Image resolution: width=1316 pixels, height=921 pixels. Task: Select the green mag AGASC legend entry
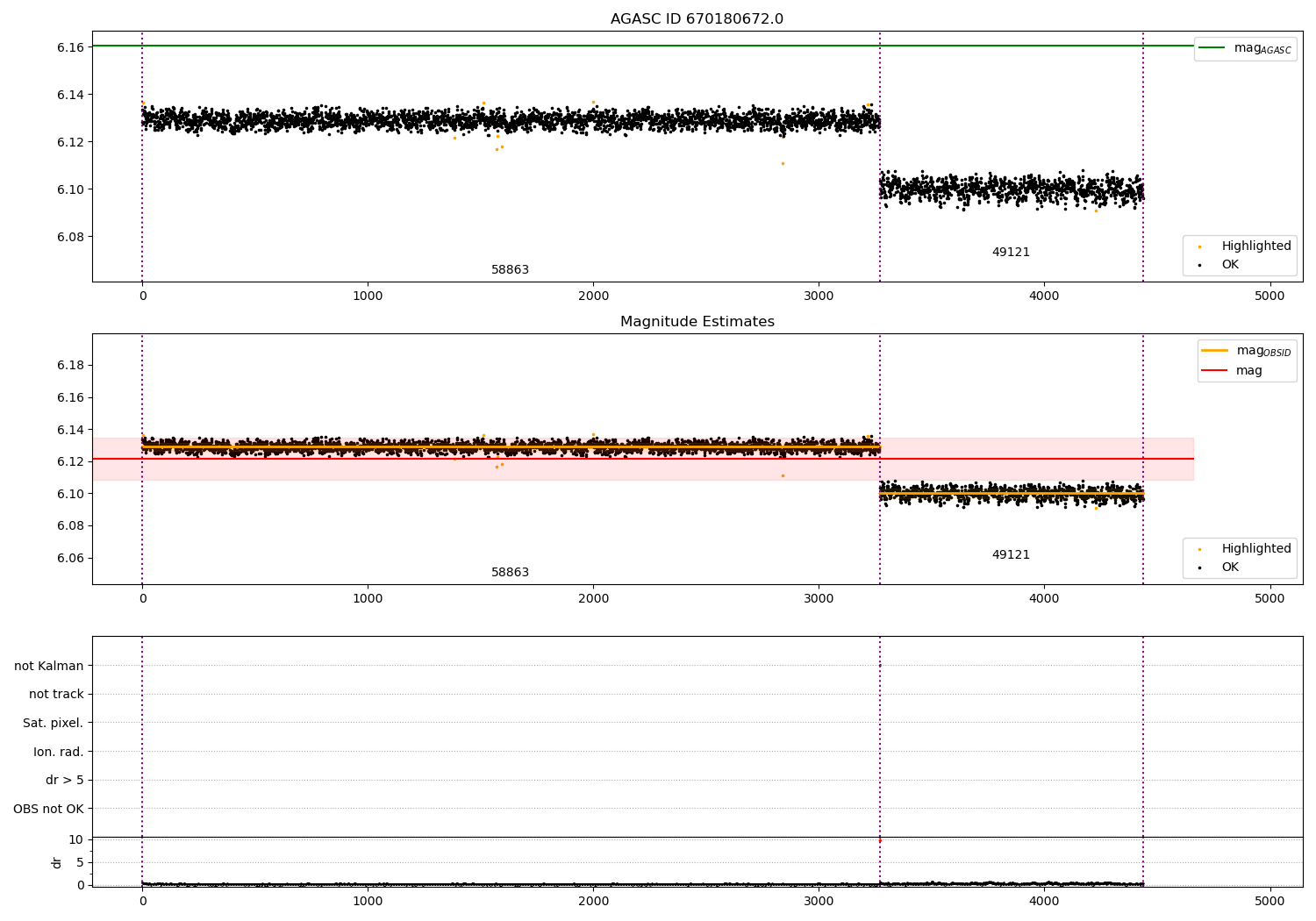[x=1245, y=48]
